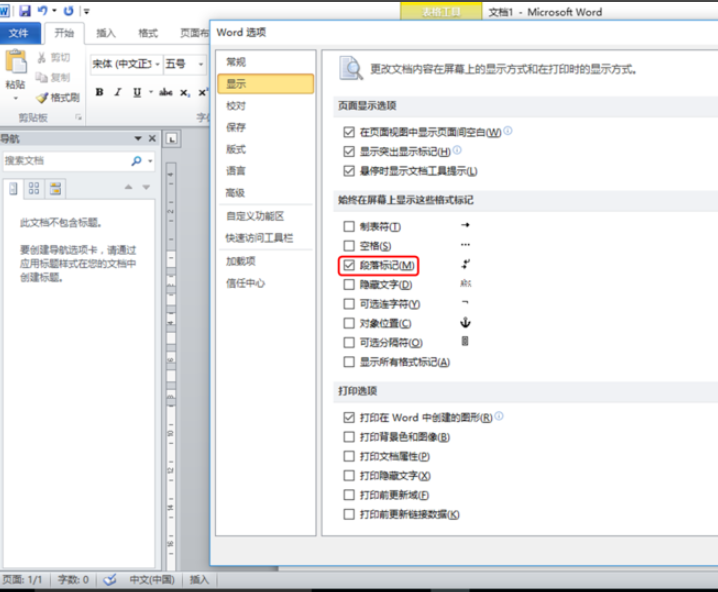Uncheck 段落标记(M) checkbox
The image size is (718, 592).
349,265
